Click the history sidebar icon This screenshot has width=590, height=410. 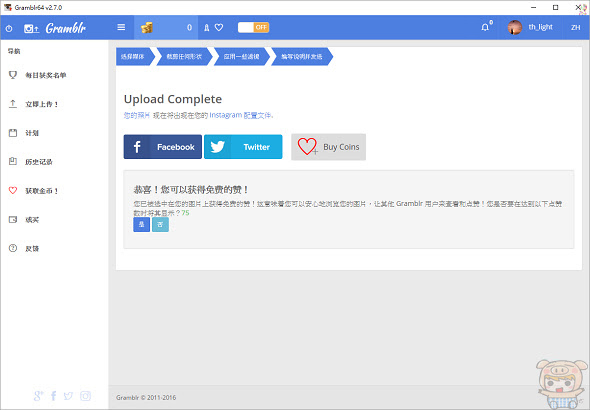[x=13, y=161]
